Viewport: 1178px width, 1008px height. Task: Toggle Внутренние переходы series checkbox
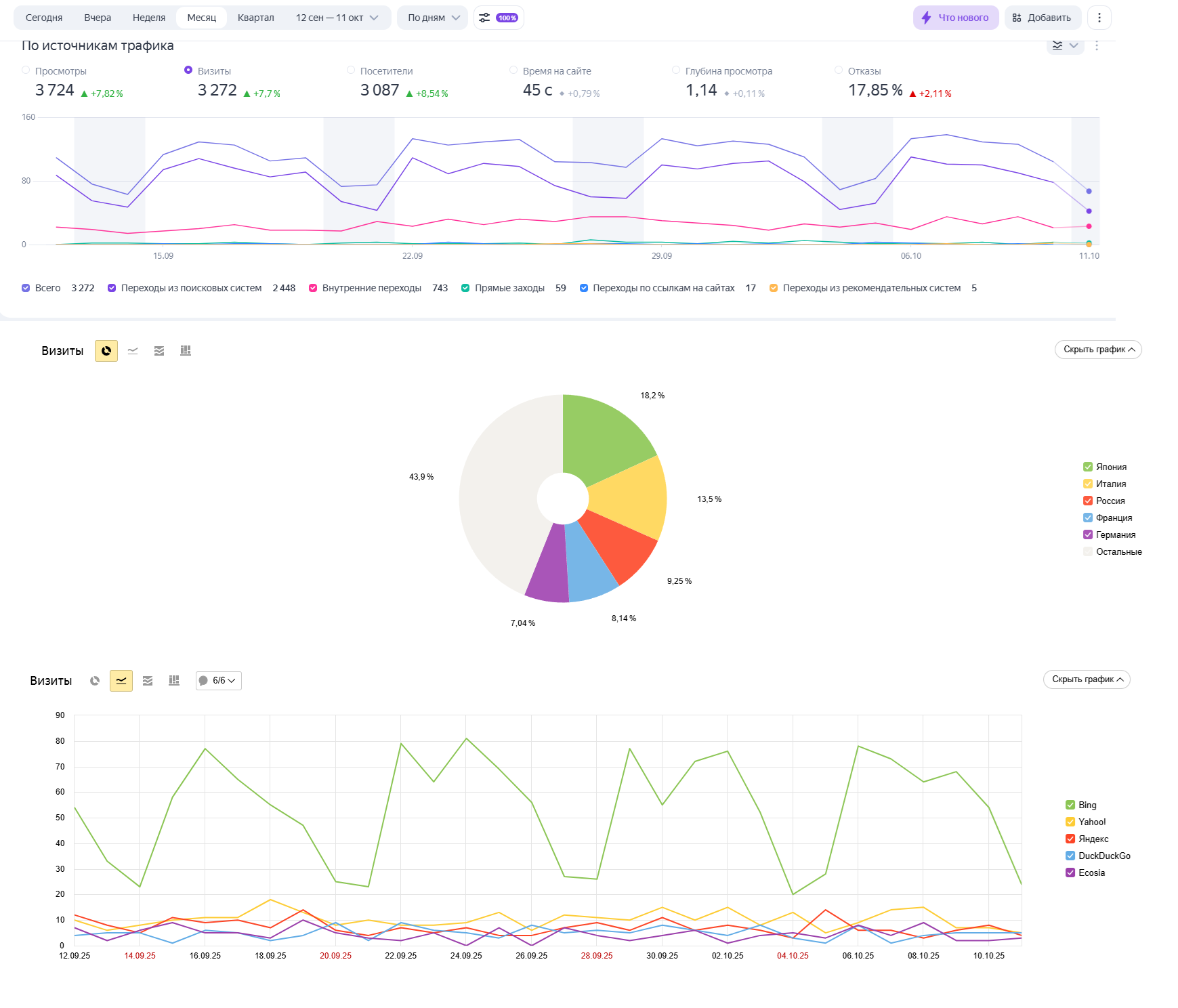[313, 288]
